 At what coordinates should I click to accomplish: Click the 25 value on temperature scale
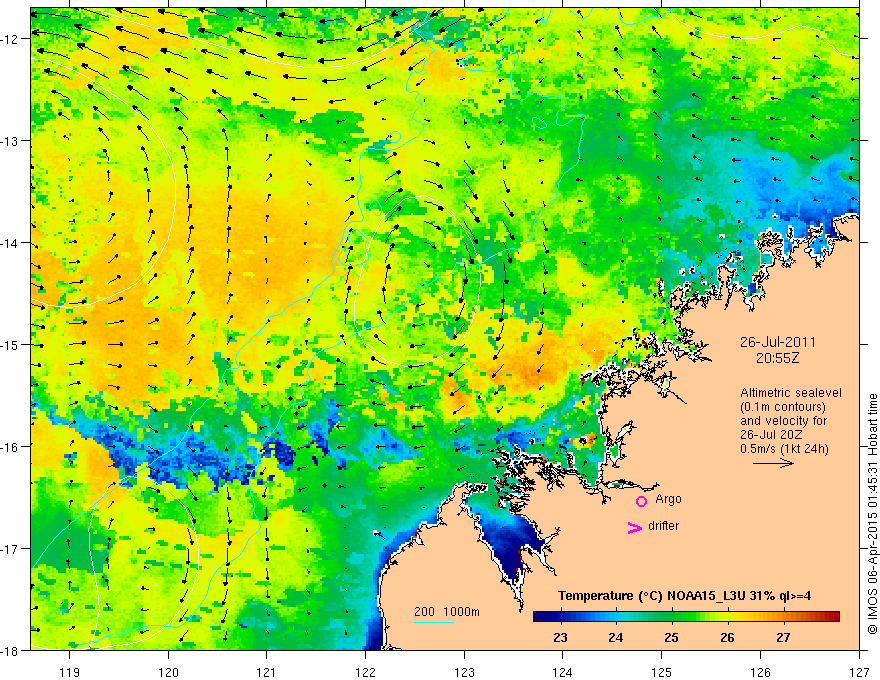(x=671, y=638)
